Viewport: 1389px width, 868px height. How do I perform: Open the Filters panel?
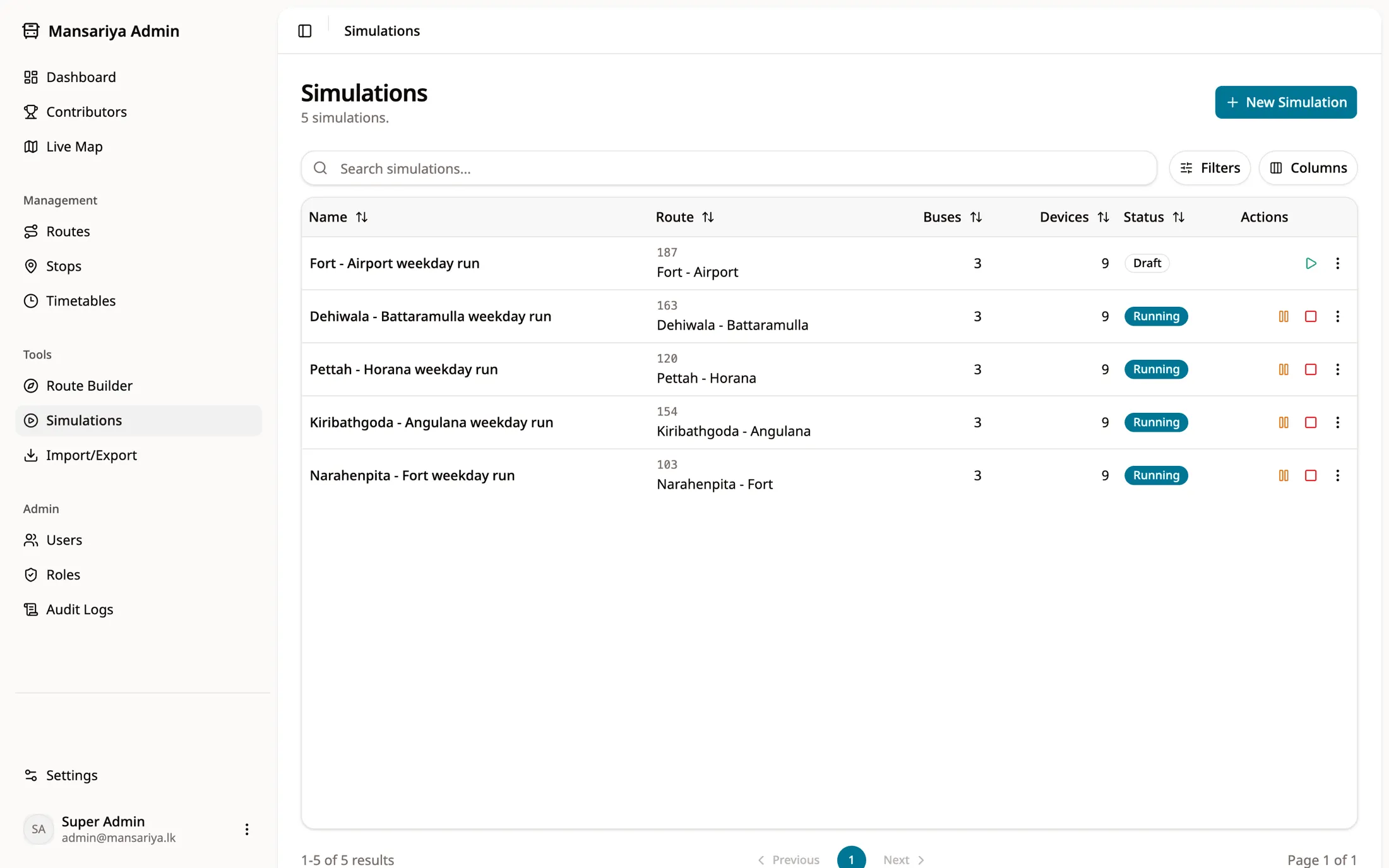click(1210, 168)
